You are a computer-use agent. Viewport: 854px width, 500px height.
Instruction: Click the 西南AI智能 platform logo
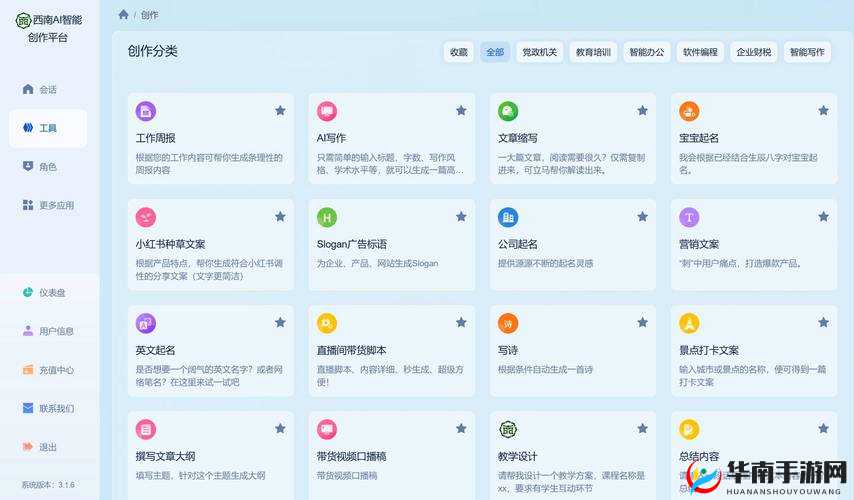pyautogui.click(x=23, y=21)
